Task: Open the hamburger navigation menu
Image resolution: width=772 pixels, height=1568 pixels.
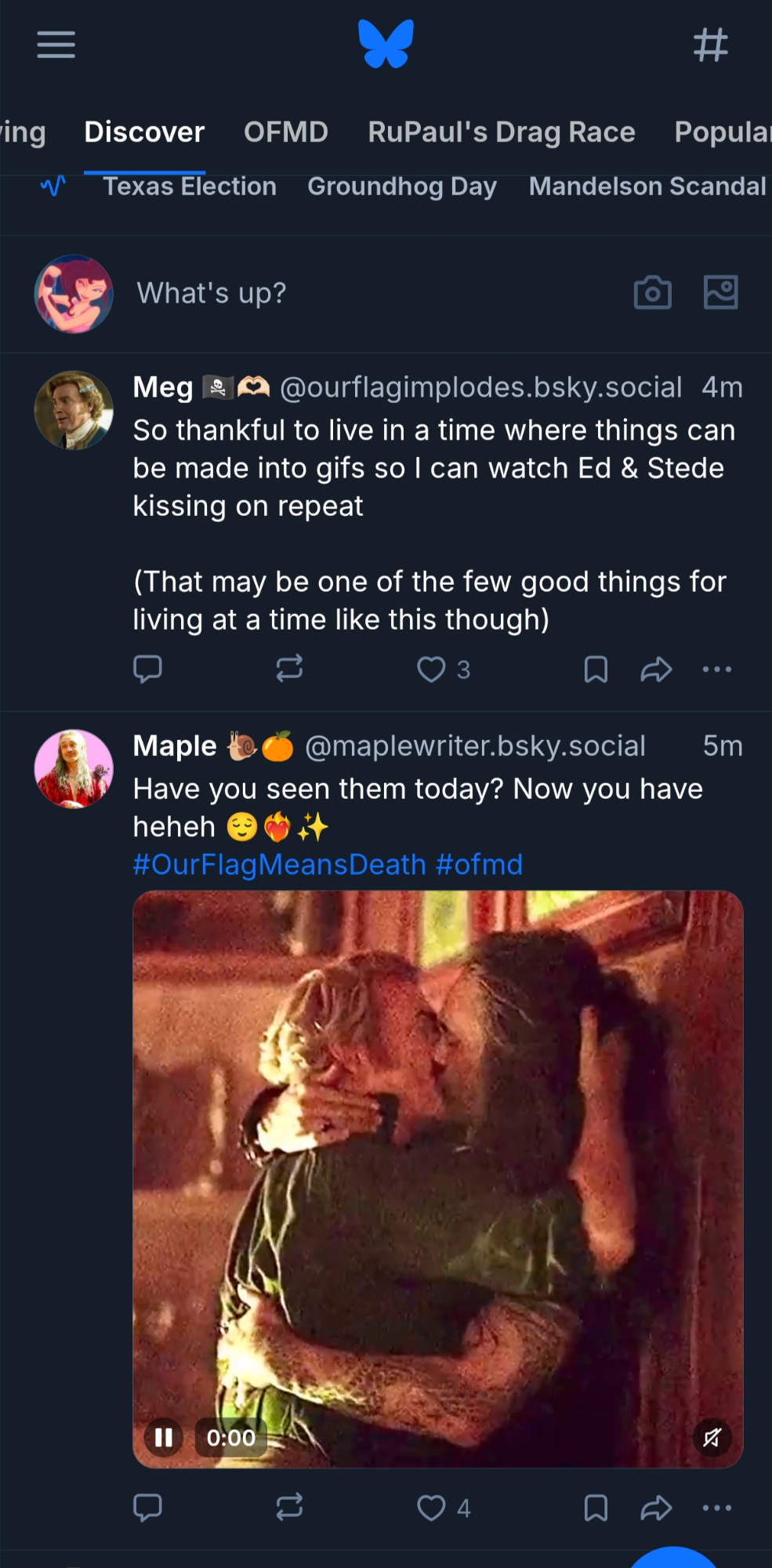Action: [x=56, y=45]
